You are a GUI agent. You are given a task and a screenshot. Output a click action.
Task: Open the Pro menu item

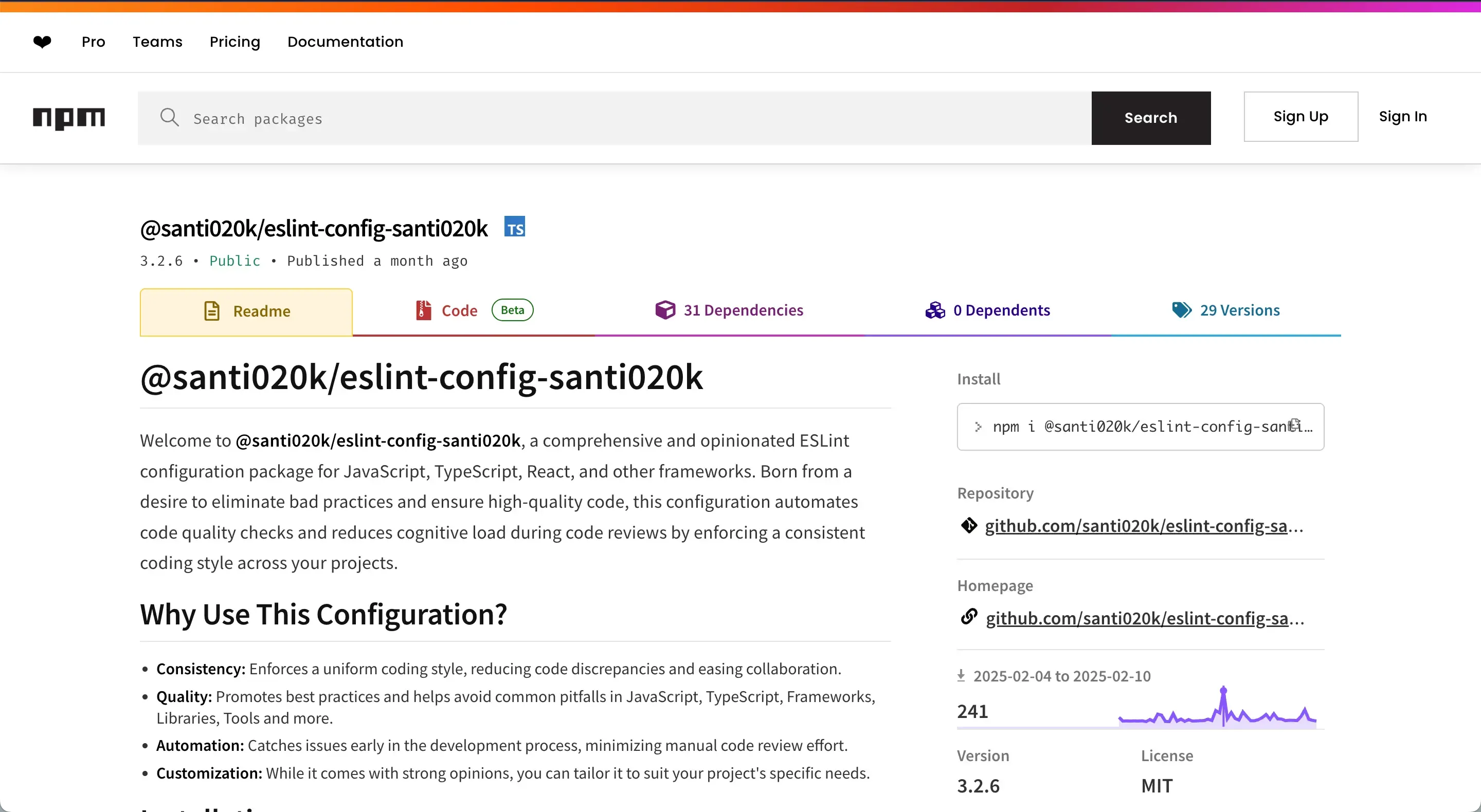tap(93, 42)
